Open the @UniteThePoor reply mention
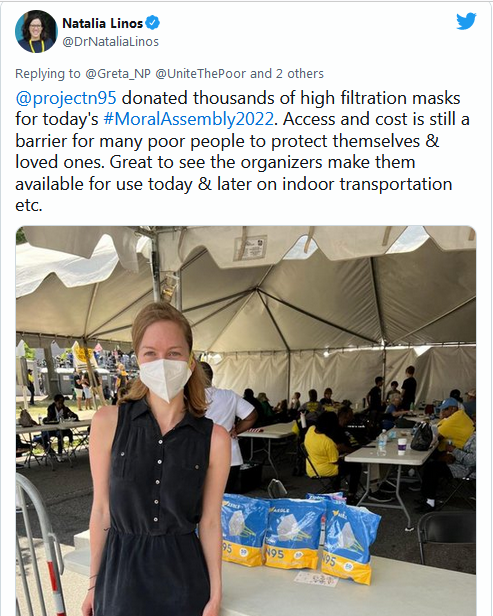 201,73
